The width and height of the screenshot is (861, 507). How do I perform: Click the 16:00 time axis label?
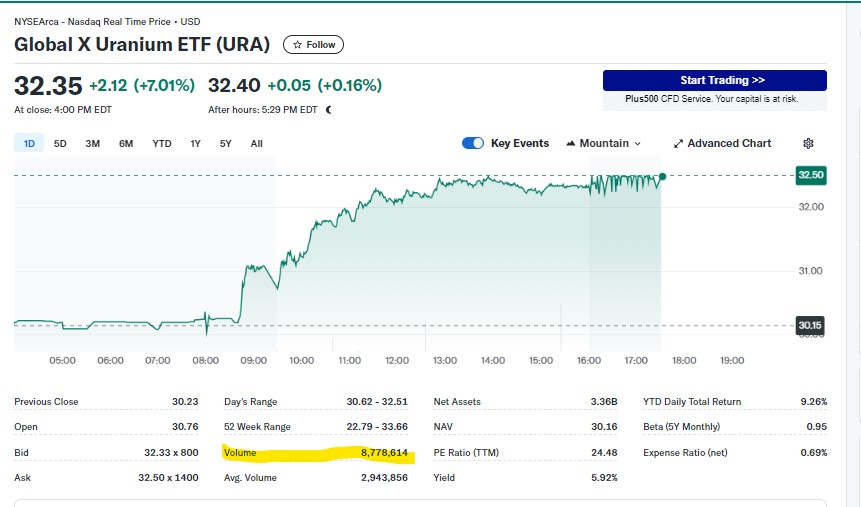tap(589, 361)
